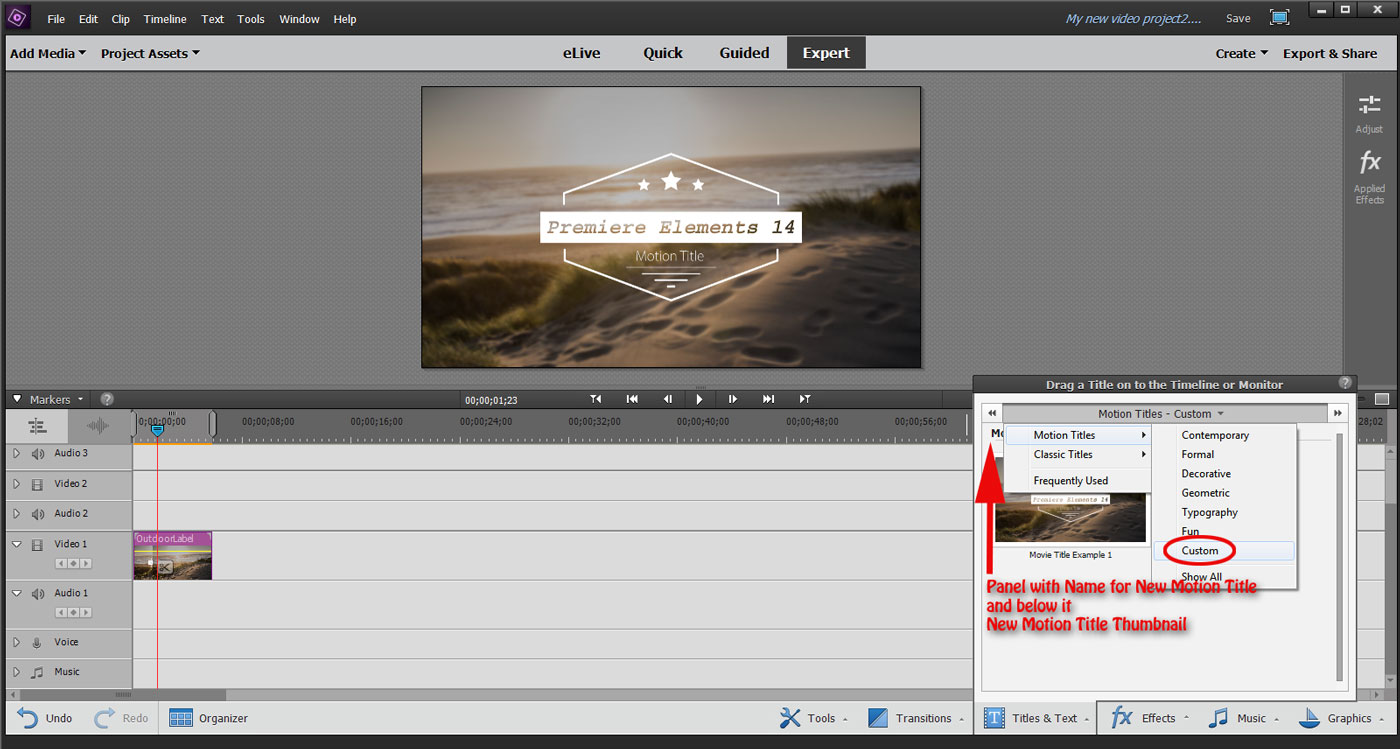Toggle the Video 2 track film icon
The width and height of the screenshot is (1400, 749).
coord(37,484)
